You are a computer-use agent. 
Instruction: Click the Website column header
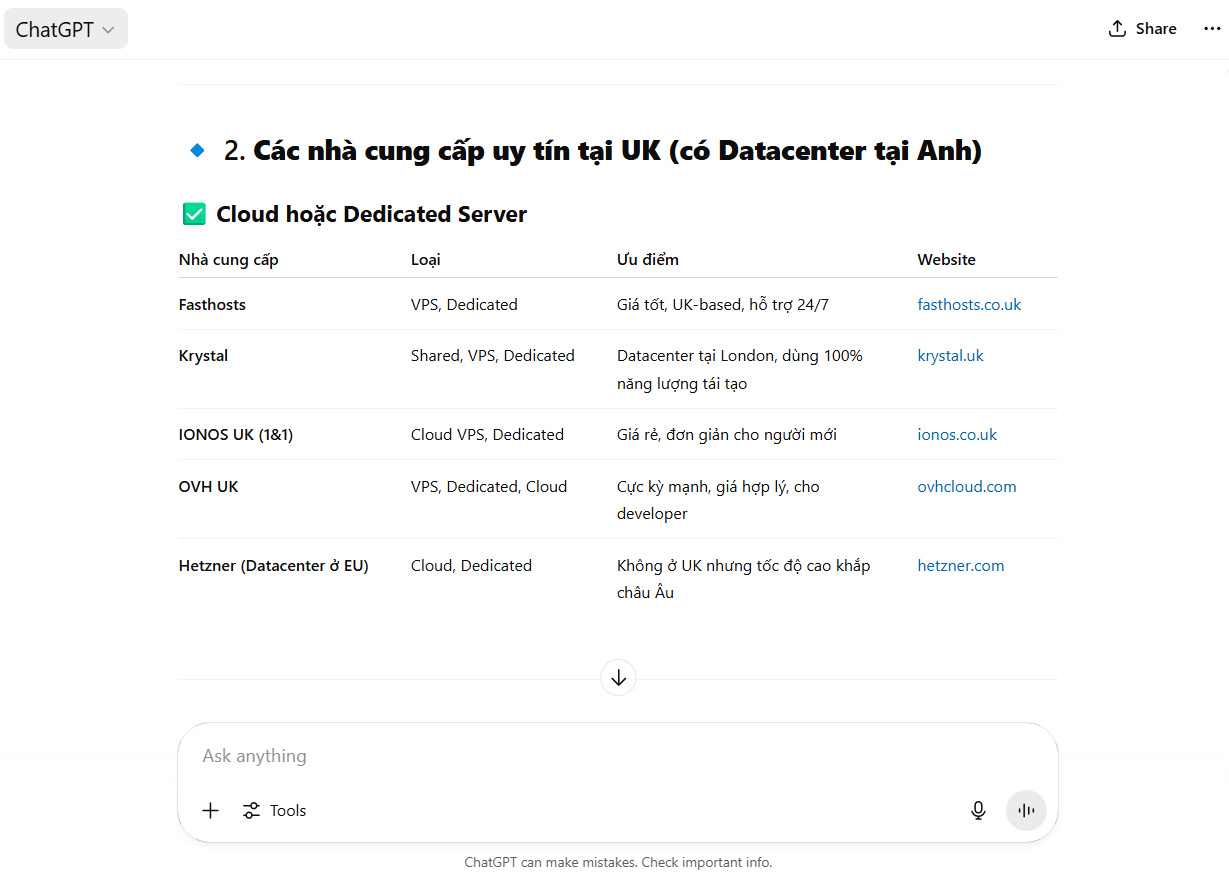pyautogui.click(x=946, y=260)
